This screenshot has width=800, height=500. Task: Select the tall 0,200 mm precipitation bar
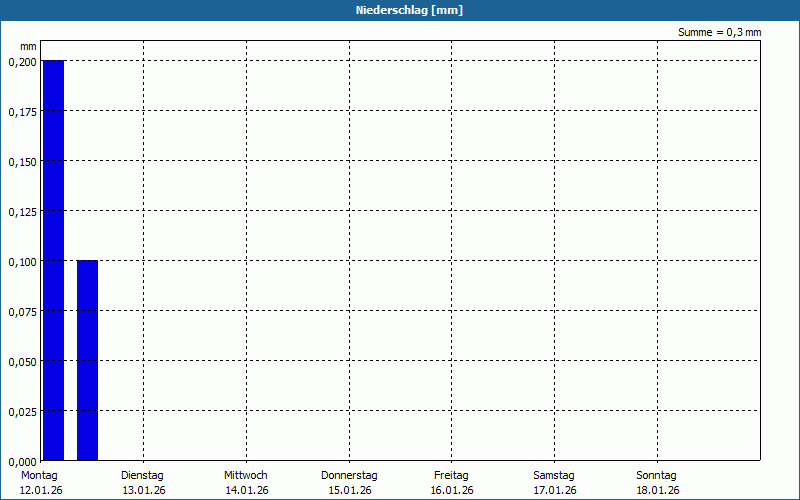(x=54, y=260)
